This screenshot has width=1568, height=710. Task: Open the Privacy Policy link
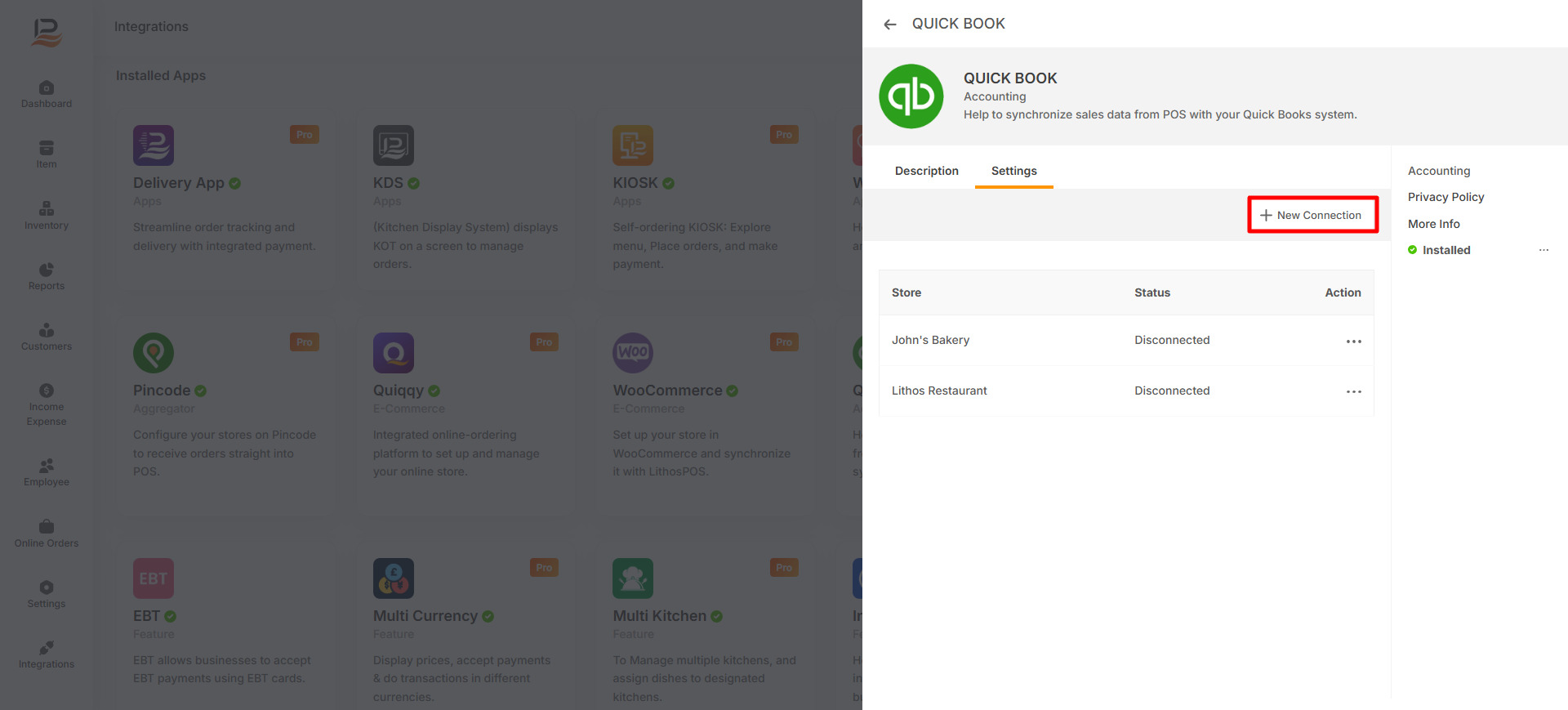pos(1445,197)
